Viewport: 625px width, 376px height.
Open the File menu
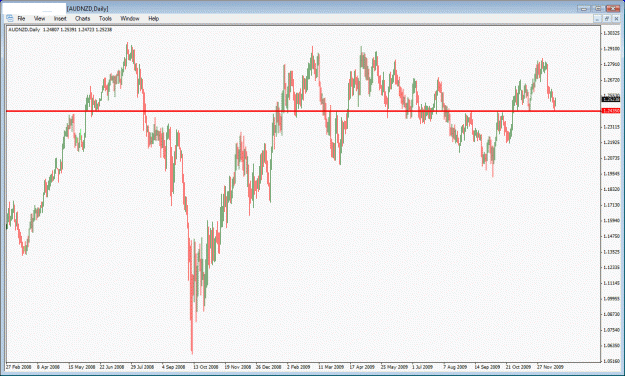point(21,18)
